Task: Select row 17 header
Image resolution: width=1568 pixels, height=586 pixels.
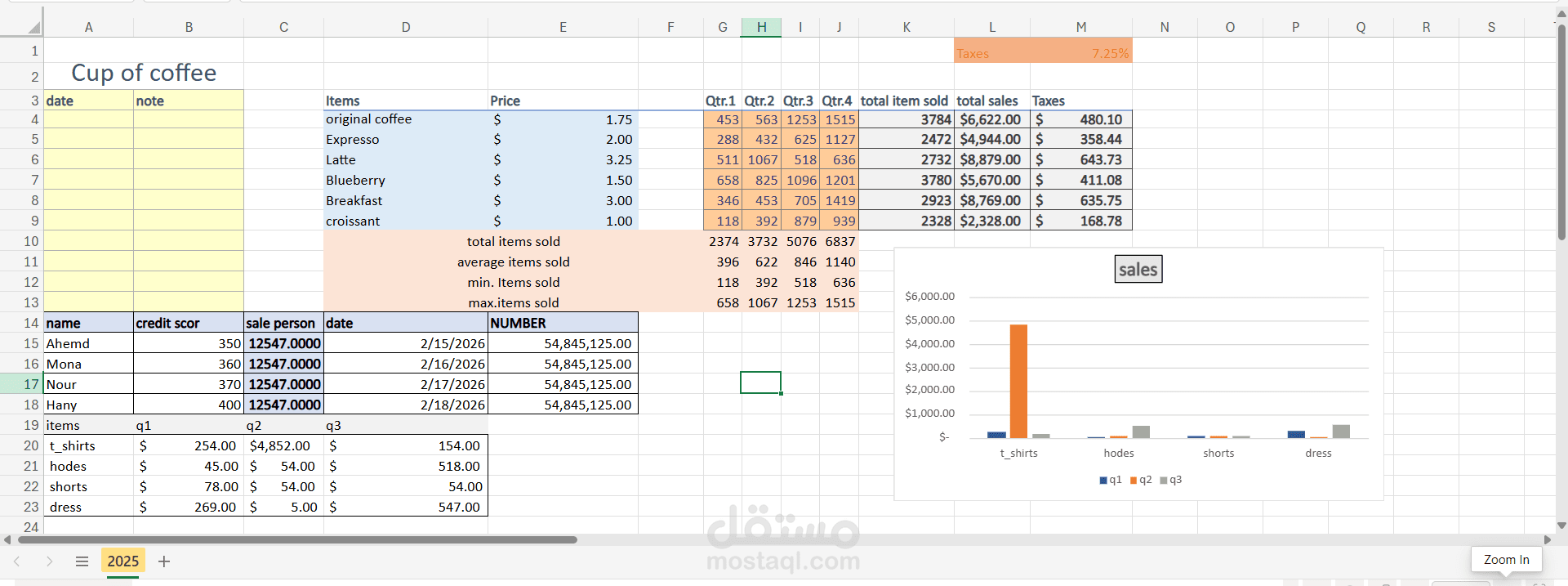Action: 22,384
